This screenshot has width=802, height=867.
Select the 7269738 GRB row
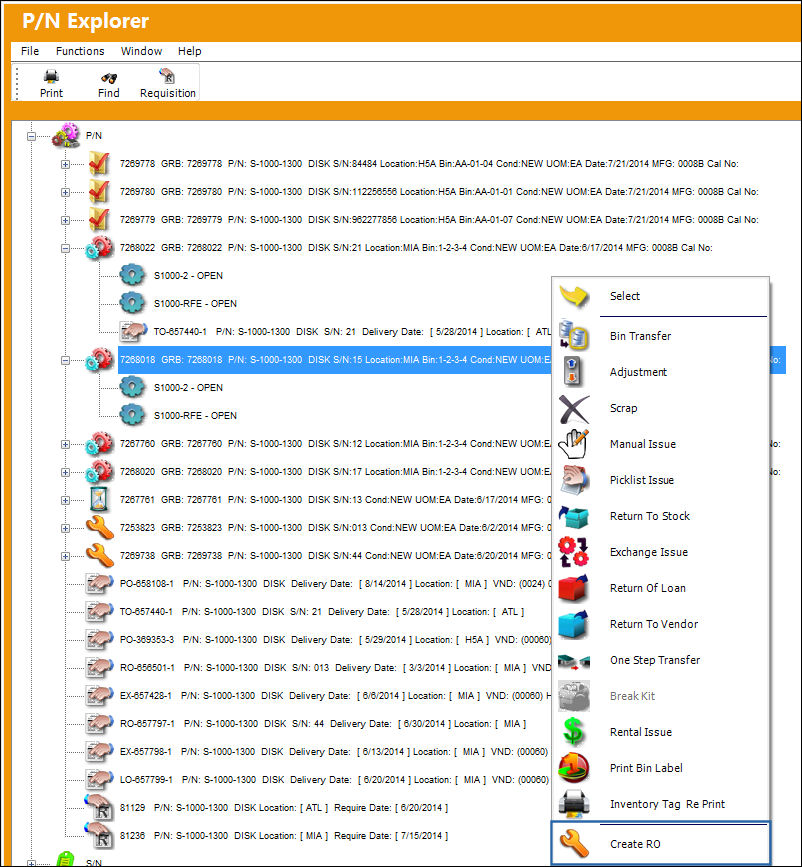coord(335,555)
